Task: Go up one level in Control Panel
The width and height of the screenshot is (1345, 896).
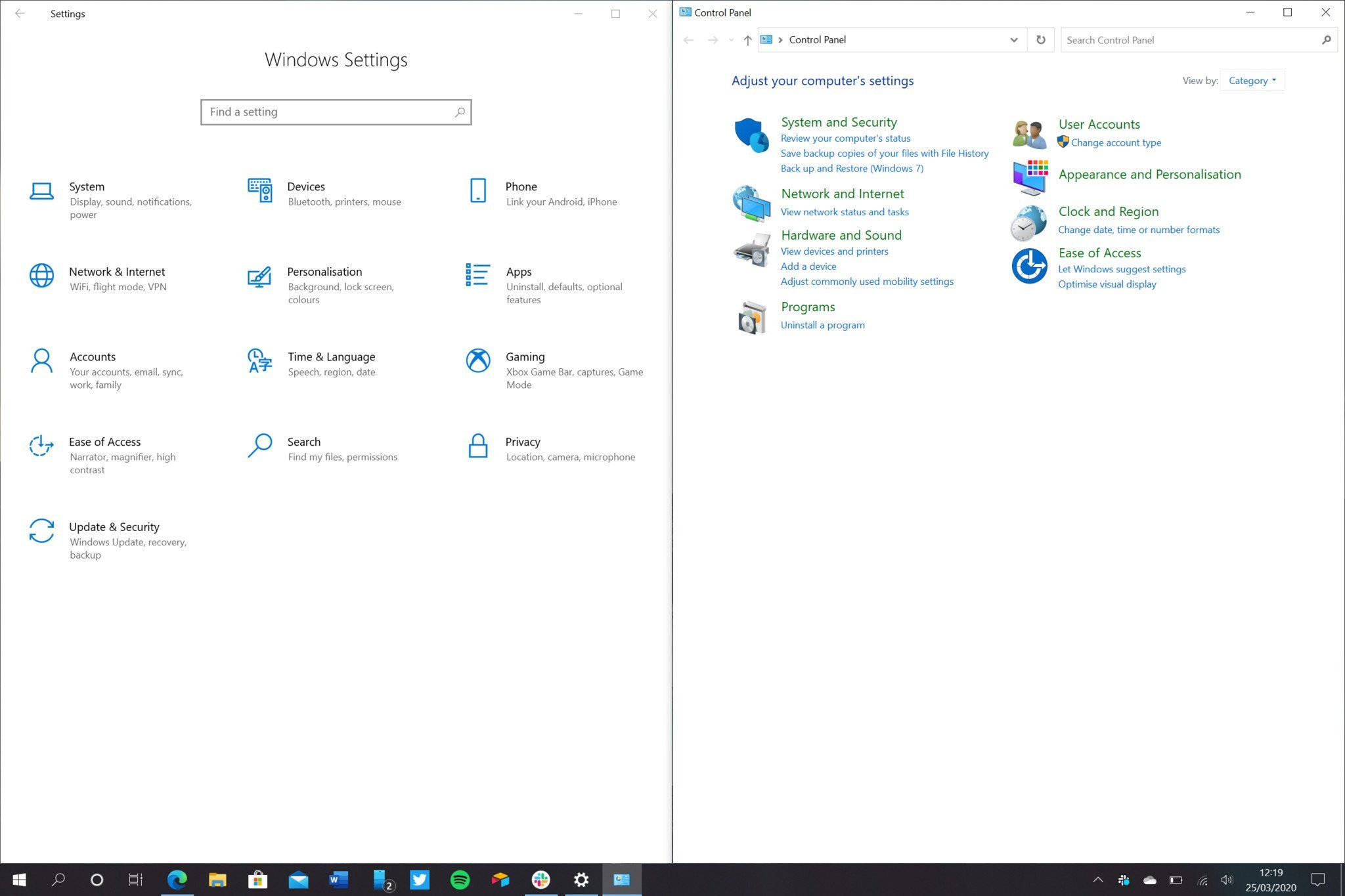Action: (747, 40)
